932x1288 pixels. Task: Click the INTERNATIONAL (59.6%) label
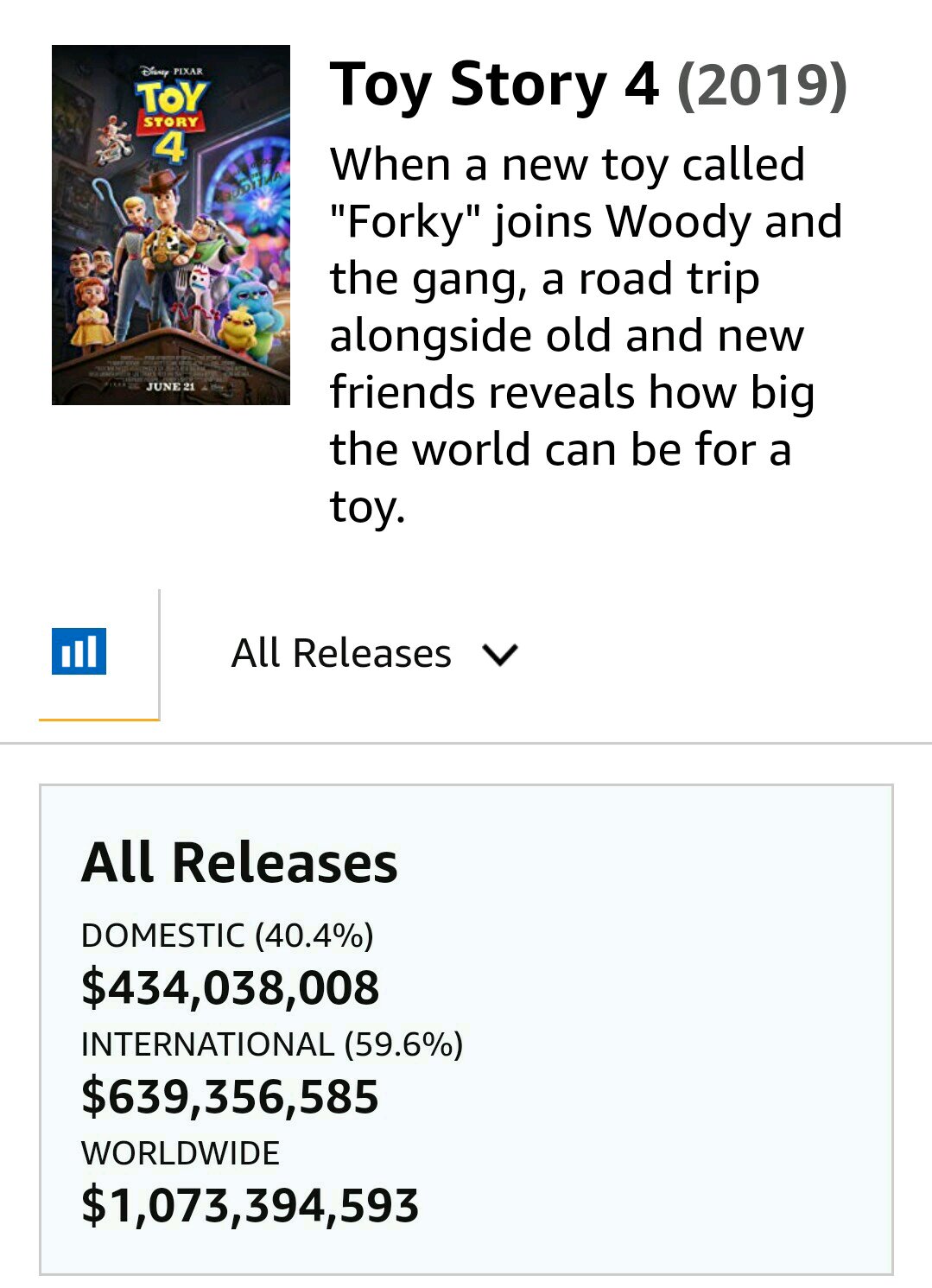click(x=271, y=1044)
